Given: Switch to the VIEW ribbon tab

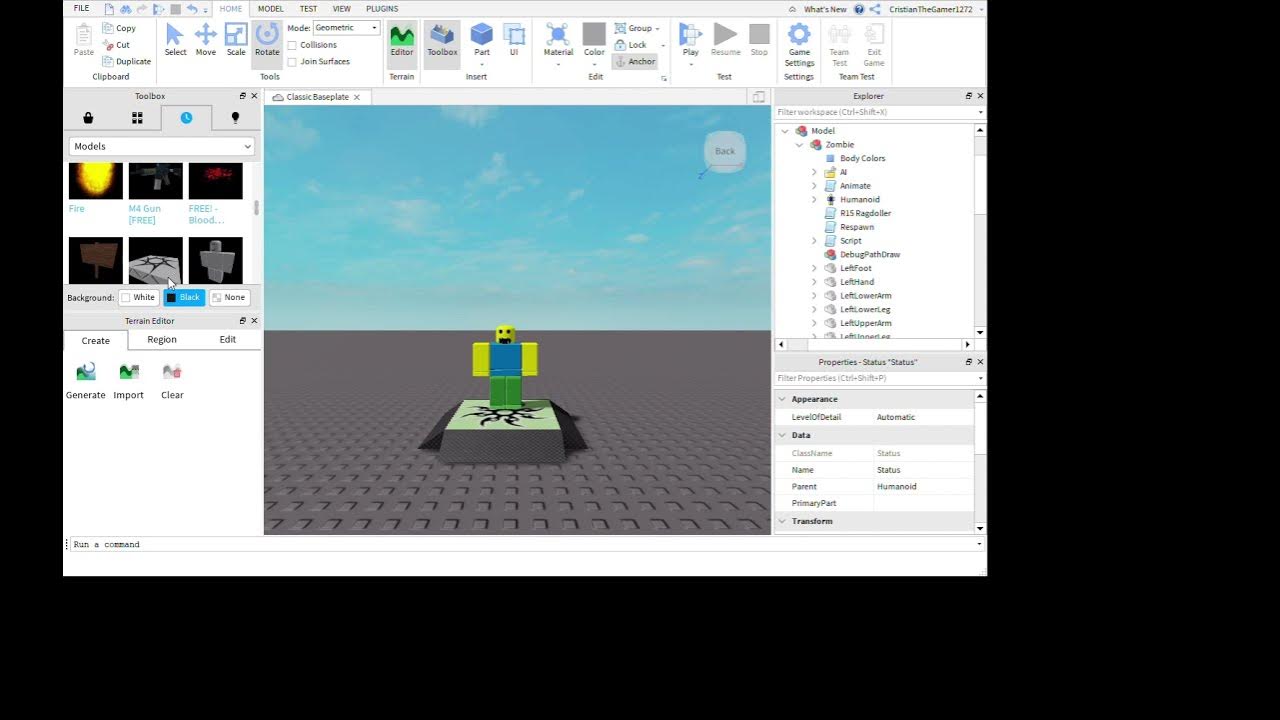Looking at the screenshot, I should pos(341,9).
